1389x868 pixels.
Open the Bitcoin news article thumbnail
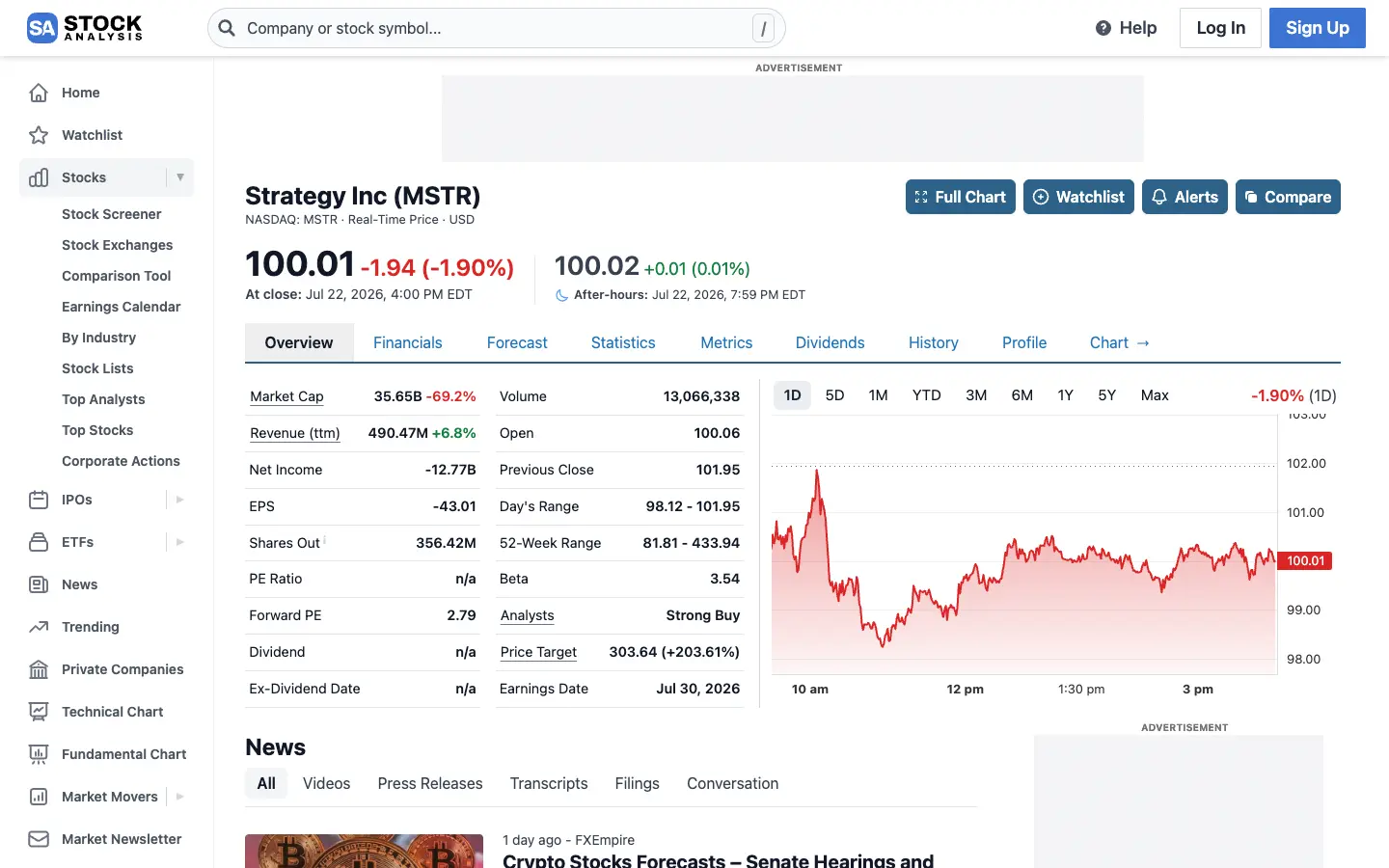pyautogui.click(x=364, y=851)
